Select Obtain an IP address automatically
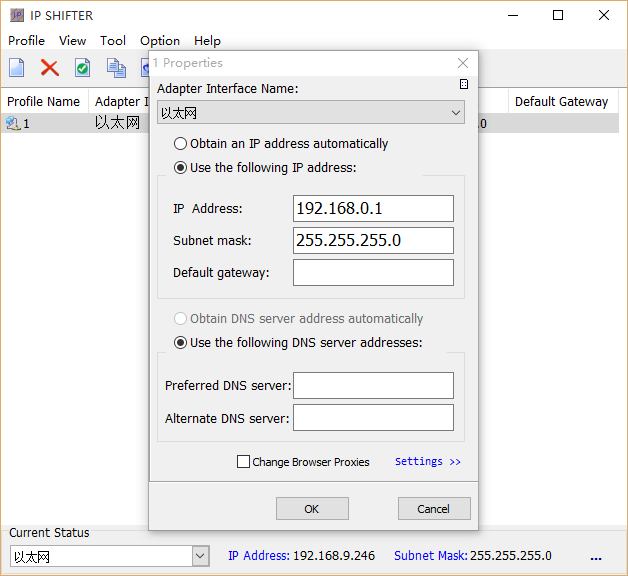Image resolution: width=628 pixels, height=576 pixels. 181,144
